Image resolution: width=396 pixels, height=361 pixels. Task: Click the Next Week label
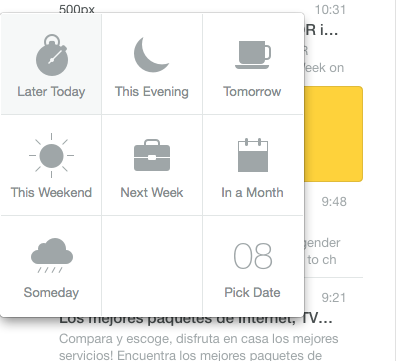click(x=152, y=192)
